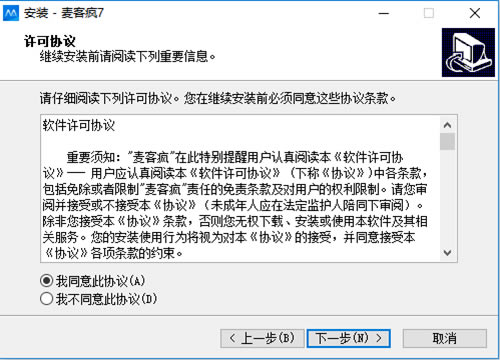Screen dimensions: 500x360
Task: Click the disabled maximize button
Action: 429,13
